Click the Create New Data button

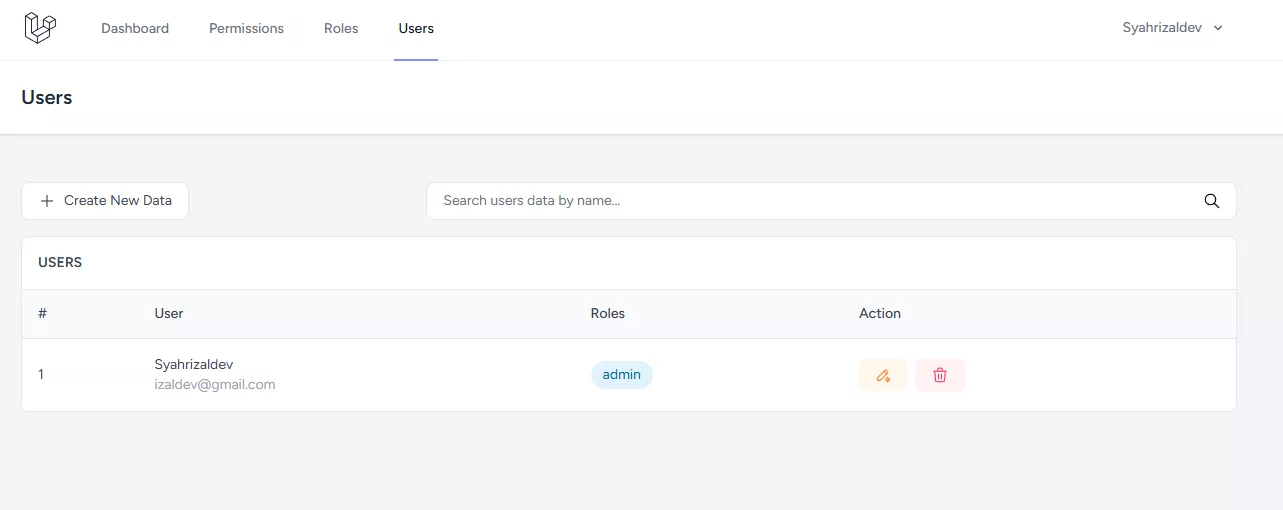(x=105, y=201)
